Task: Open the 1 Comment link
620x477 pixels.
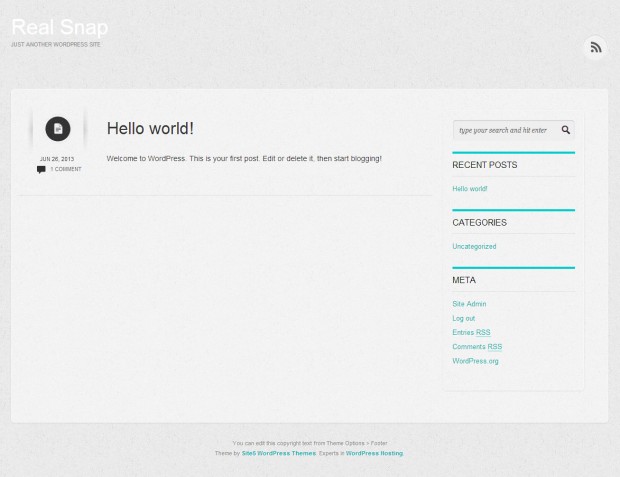Action: click(66, 169)
